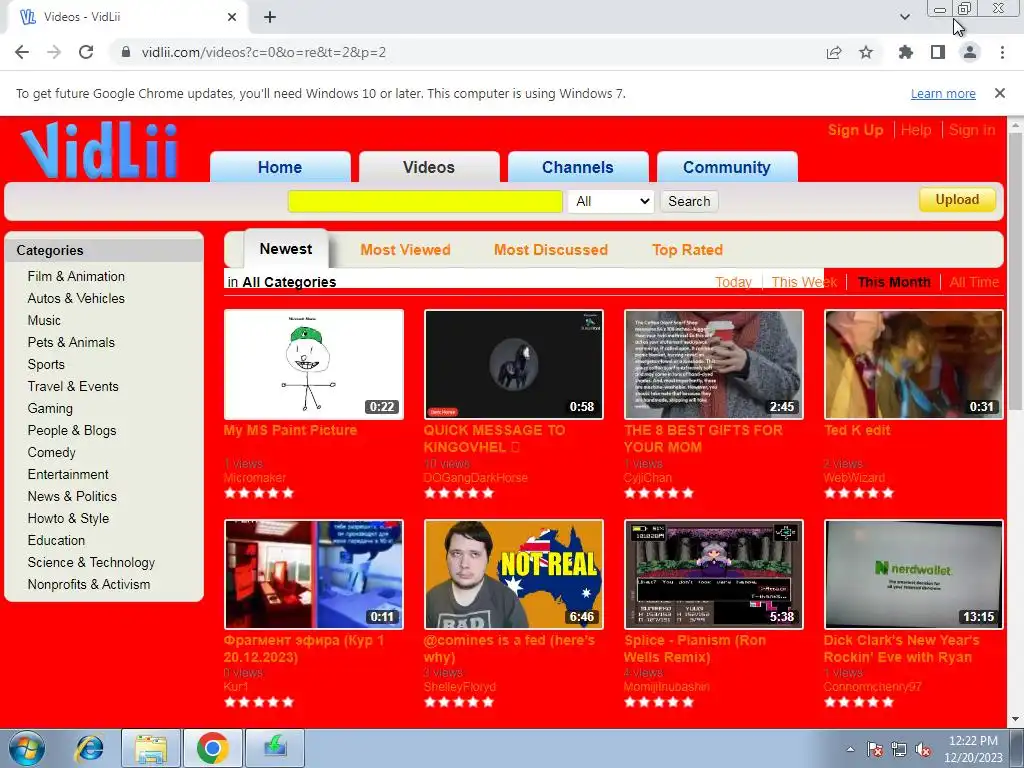Close the Videos - VidLii tab
The width and height of the screenshot is (1024, 768).
(x=232, y=17)
